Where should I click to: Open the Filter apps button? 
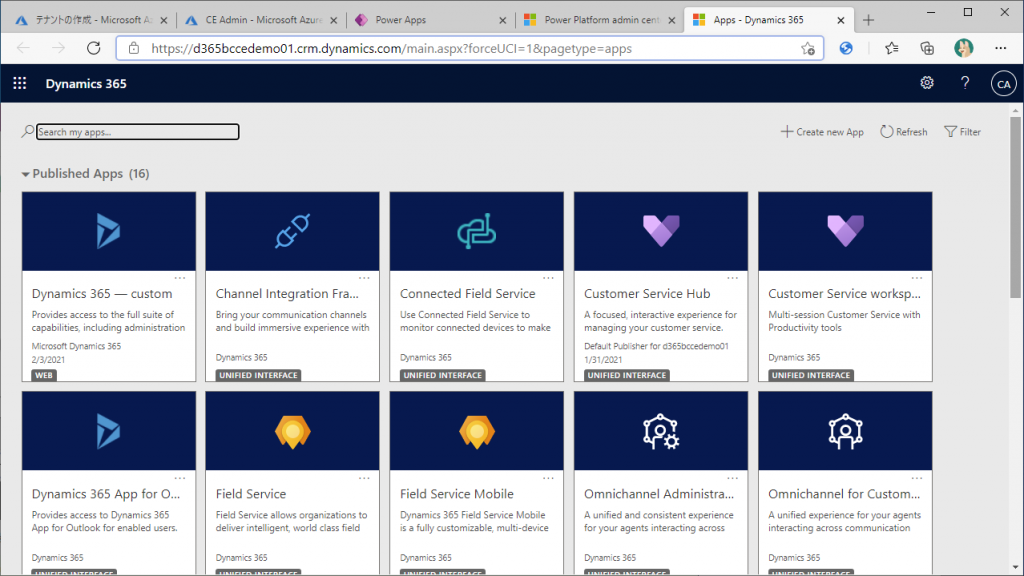click(963, 132)
